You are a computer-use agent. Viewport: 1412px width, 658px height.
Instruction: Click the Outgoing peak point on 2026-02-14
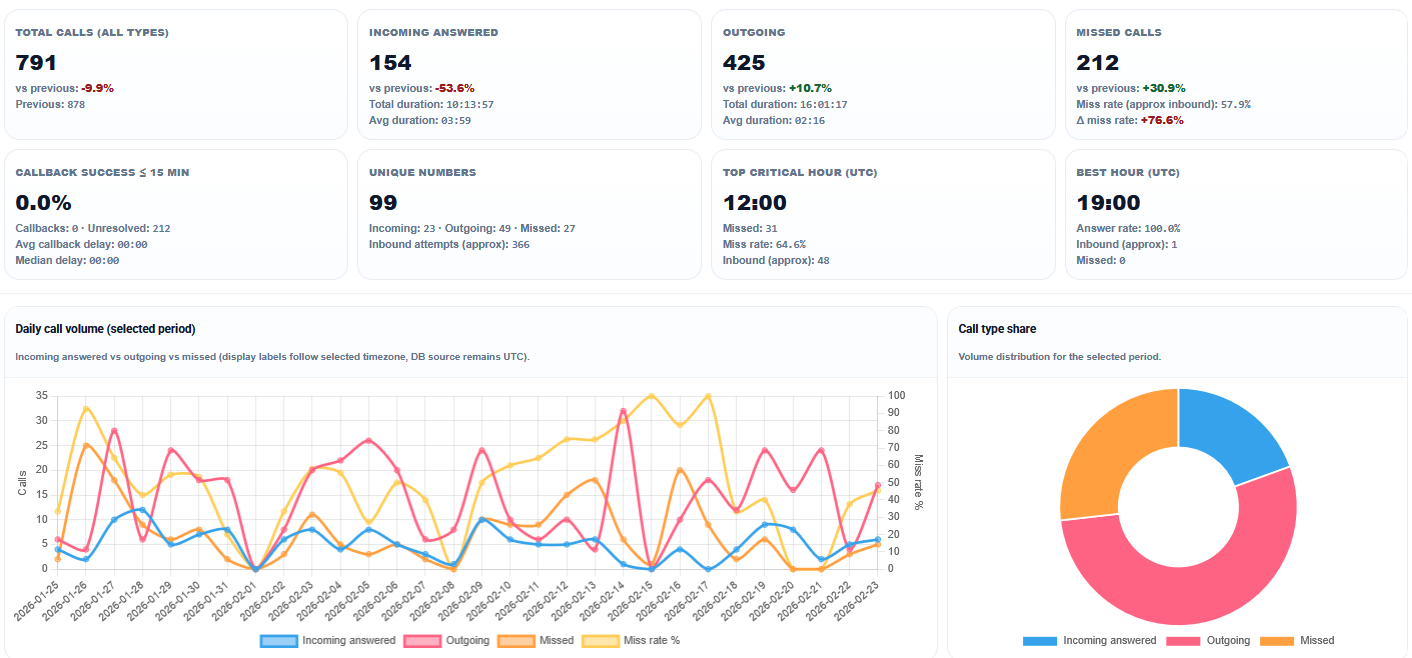tap(623, 411)
